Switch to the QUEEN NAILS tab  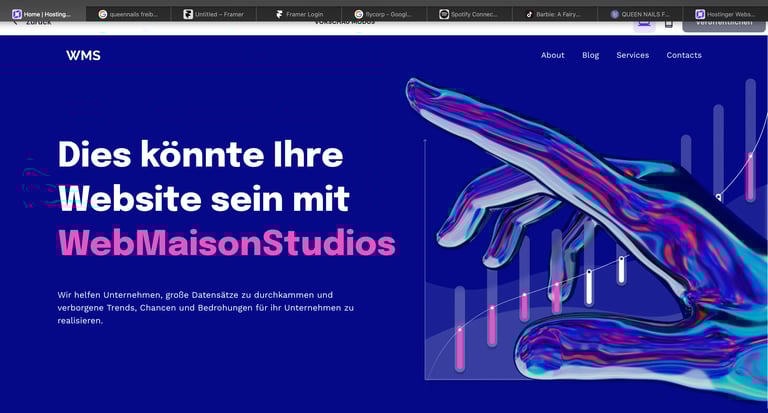pyautogui.click(x=640, y=14)
